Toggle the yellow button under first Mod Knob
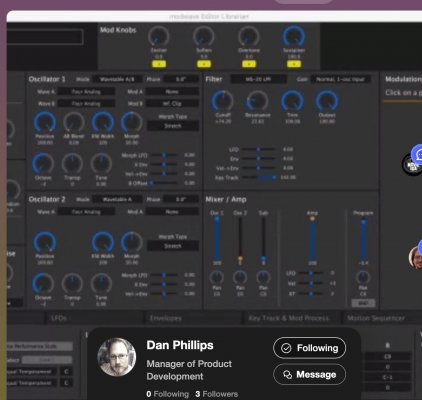422x400 pixels. [159, 64]
